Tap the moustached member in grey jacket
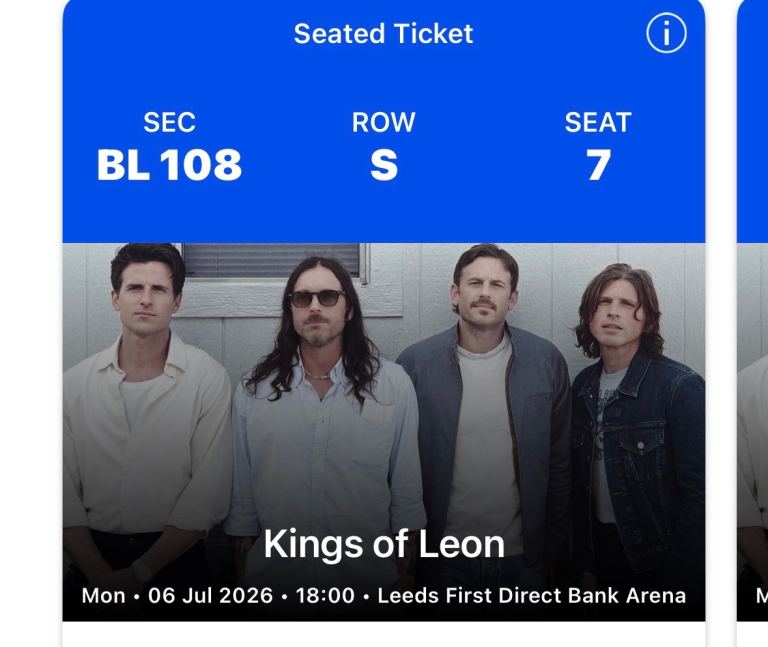 [x=485, y=400]
